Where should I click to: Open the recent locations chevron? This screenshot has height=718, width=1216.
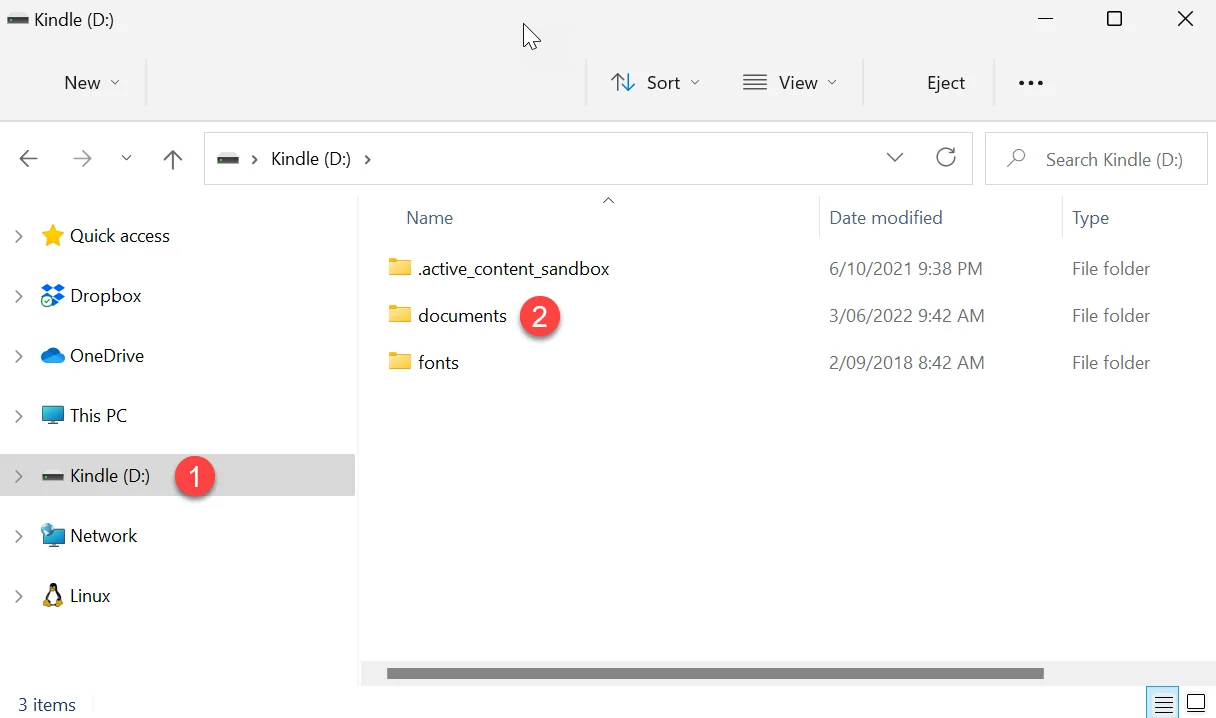coord(126,158)
